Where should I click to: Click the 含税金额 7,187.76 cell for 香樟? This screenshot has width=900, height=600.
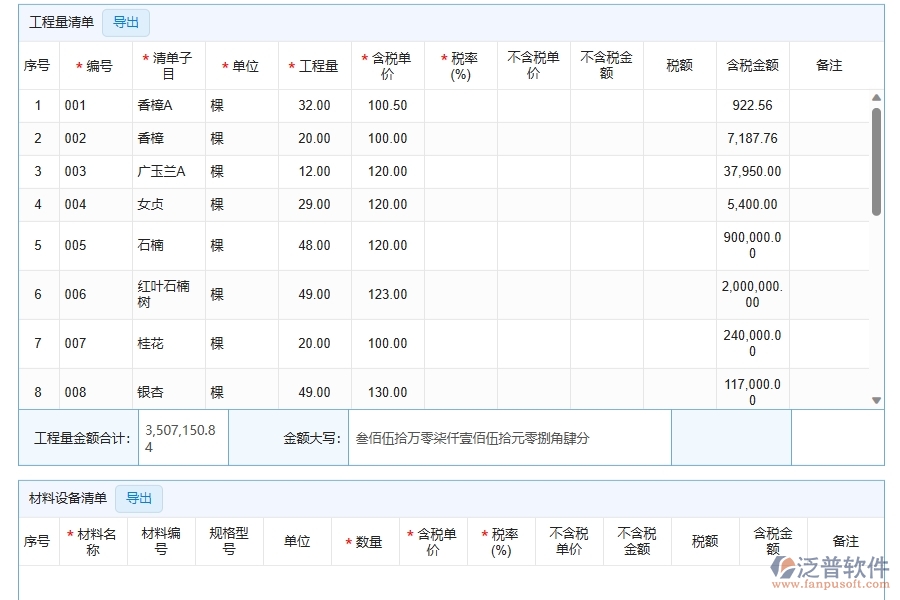tap(752, 138)
